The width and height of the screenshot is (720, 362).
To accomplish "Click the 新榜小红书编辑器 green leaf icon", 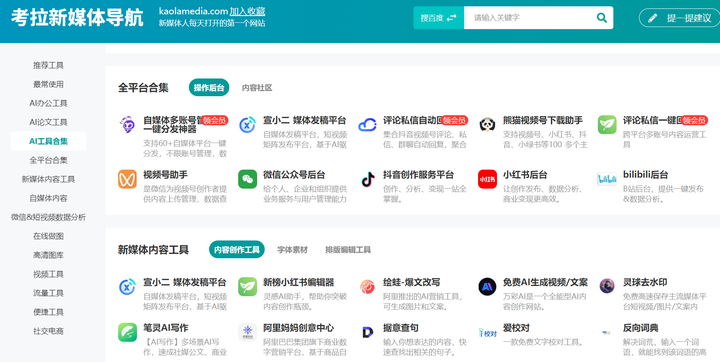I will pyautogui.click(x=248, y=287).
